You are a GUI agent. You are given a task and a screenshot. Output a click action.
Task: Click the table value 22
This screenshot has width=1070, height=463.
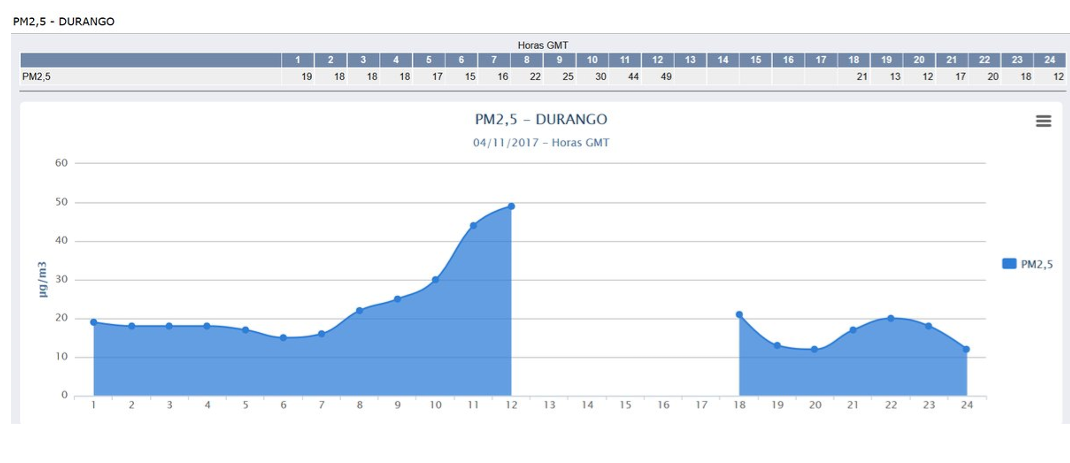[535, 77]
